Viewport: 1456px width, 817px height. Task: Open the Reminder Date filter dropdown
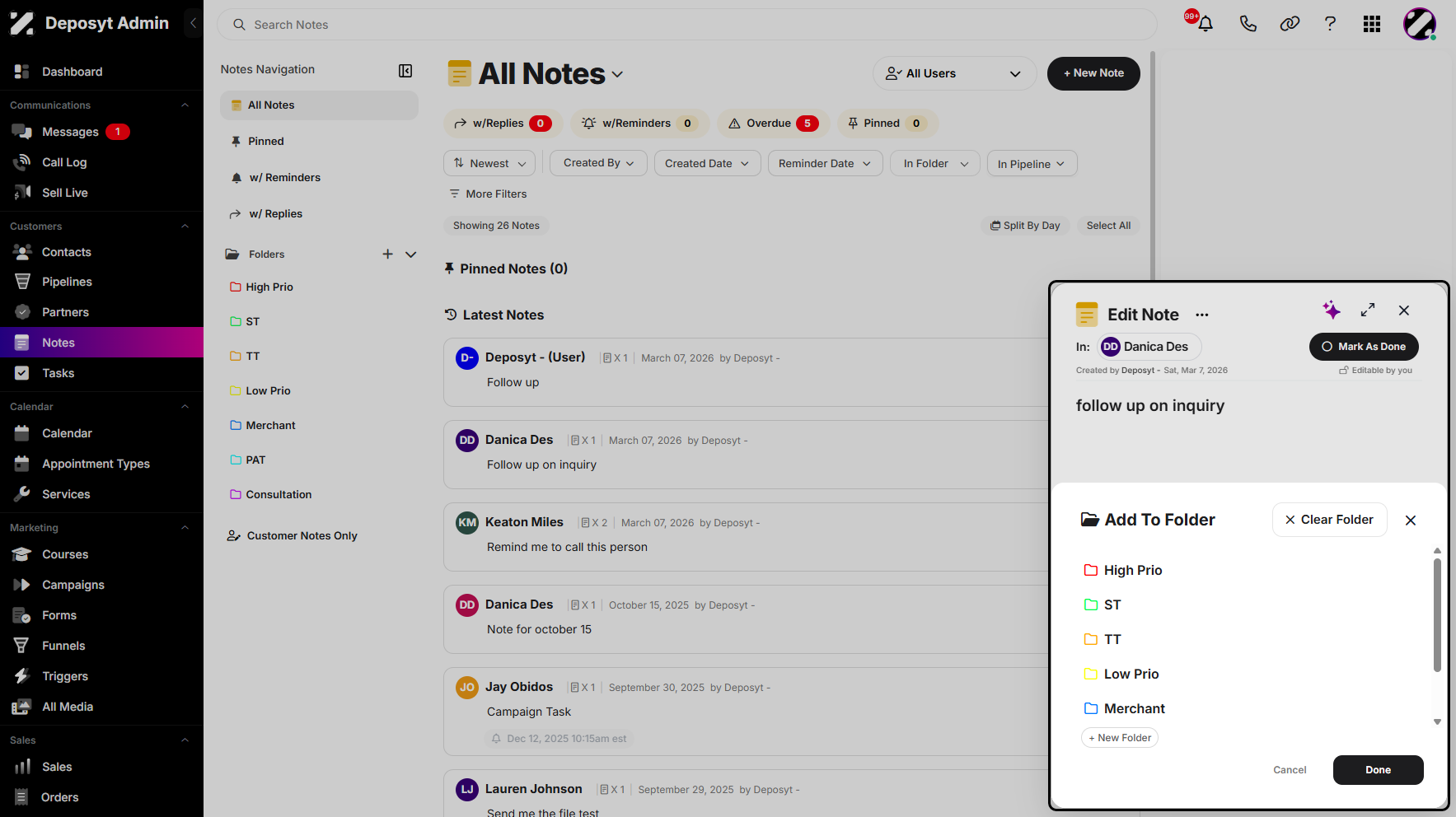click(x=825, y=163)
